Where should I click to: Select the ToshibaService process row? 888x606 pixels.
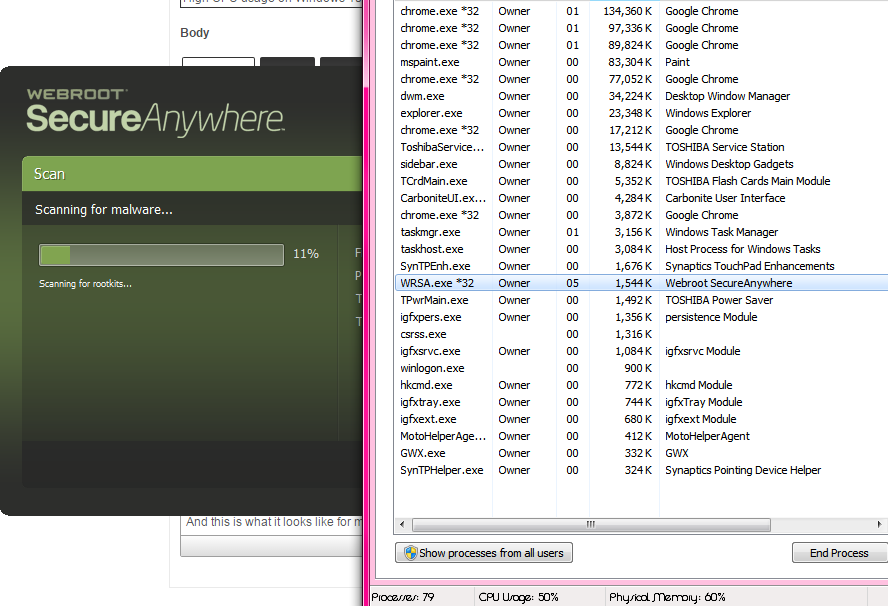pyautogui.click(x=641, y=147)
